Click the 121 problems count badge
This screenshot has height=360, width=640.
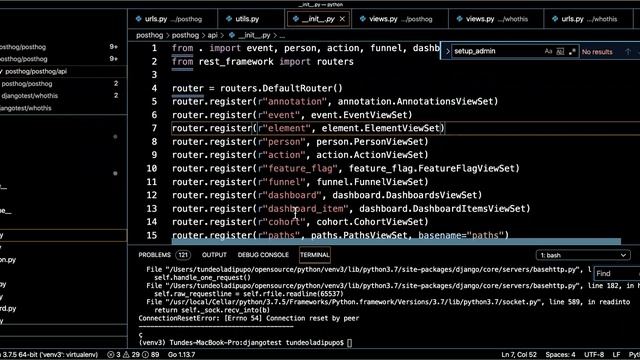[183, 255]
